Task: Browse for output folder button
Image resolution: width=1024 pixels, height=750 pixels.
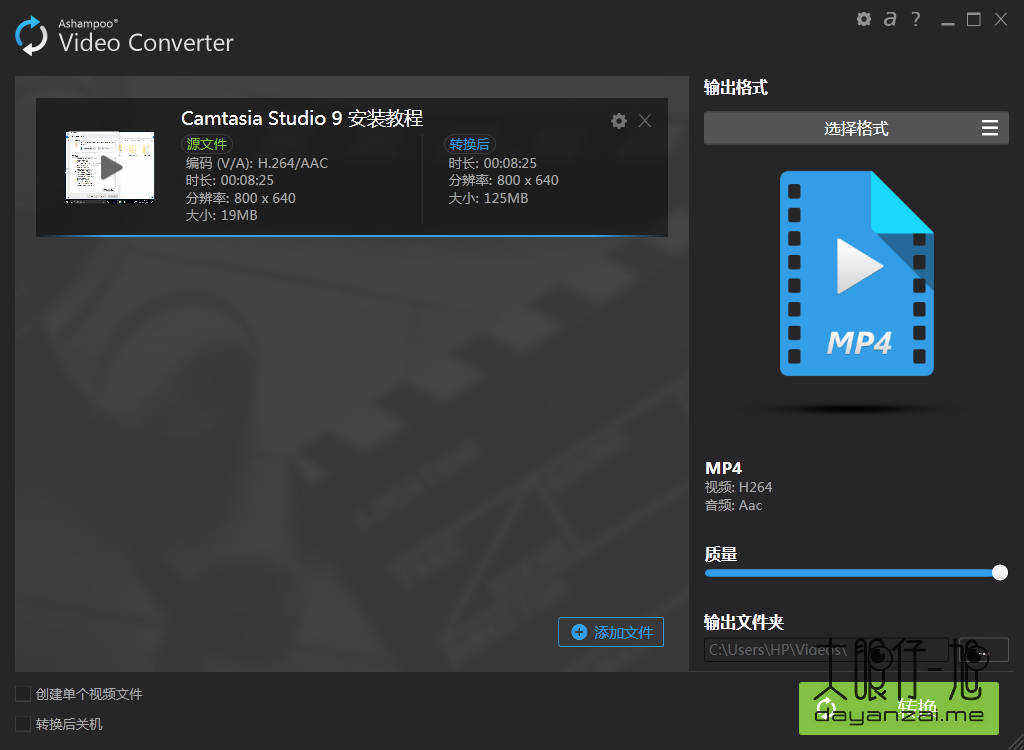Action: click(x=984, y=650)
